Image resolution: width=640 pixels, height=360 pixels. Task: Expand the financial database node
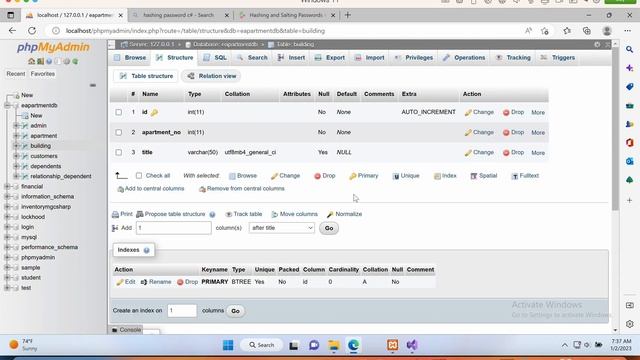pos(7,187)
